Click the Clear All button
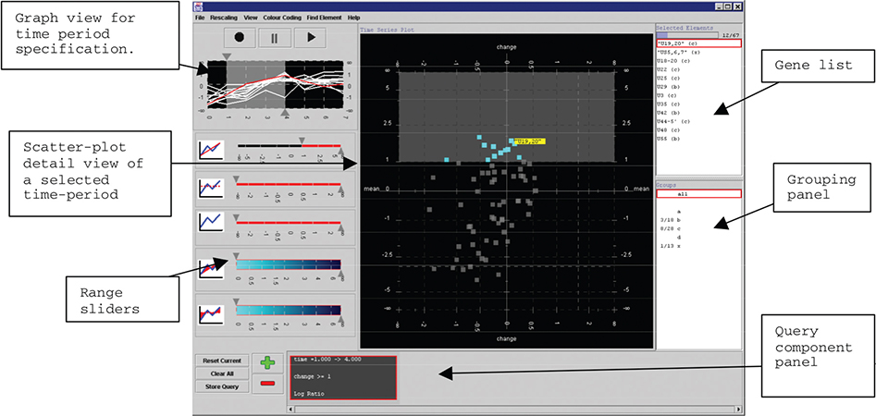The width and height of the screenshot is (876, 416). click(x=222, y=374)
